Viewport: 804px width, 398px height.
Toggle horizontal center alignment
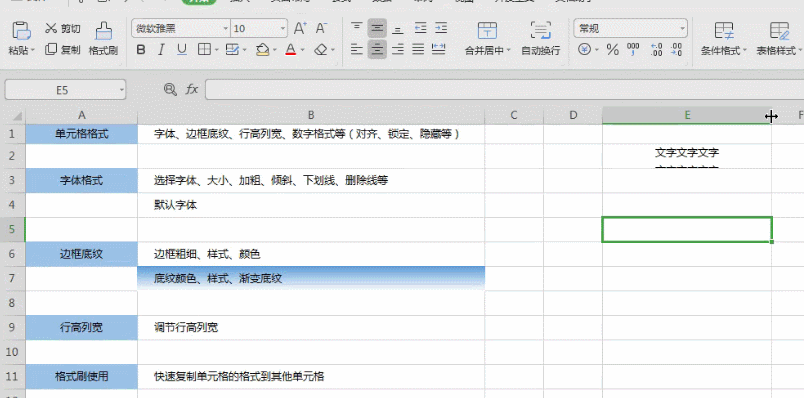[377, 50]
